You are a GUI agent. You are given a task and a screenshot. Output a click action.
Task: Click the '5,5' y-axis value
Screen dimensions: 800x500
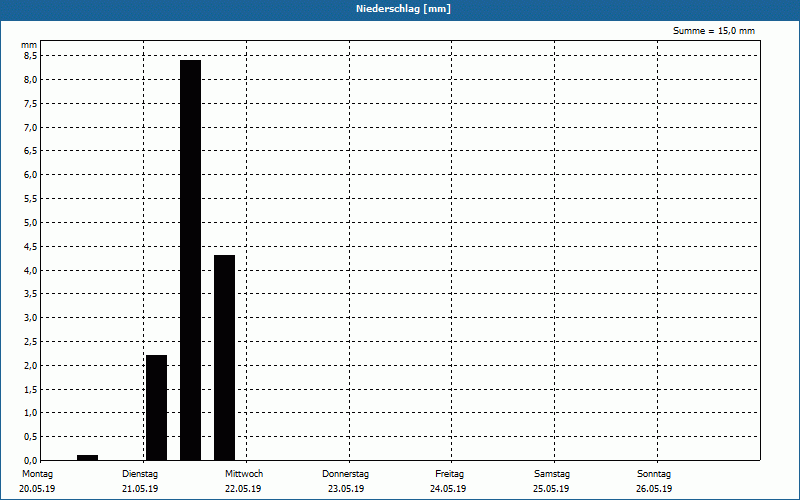pyautogui.click(x=31, y=198)
